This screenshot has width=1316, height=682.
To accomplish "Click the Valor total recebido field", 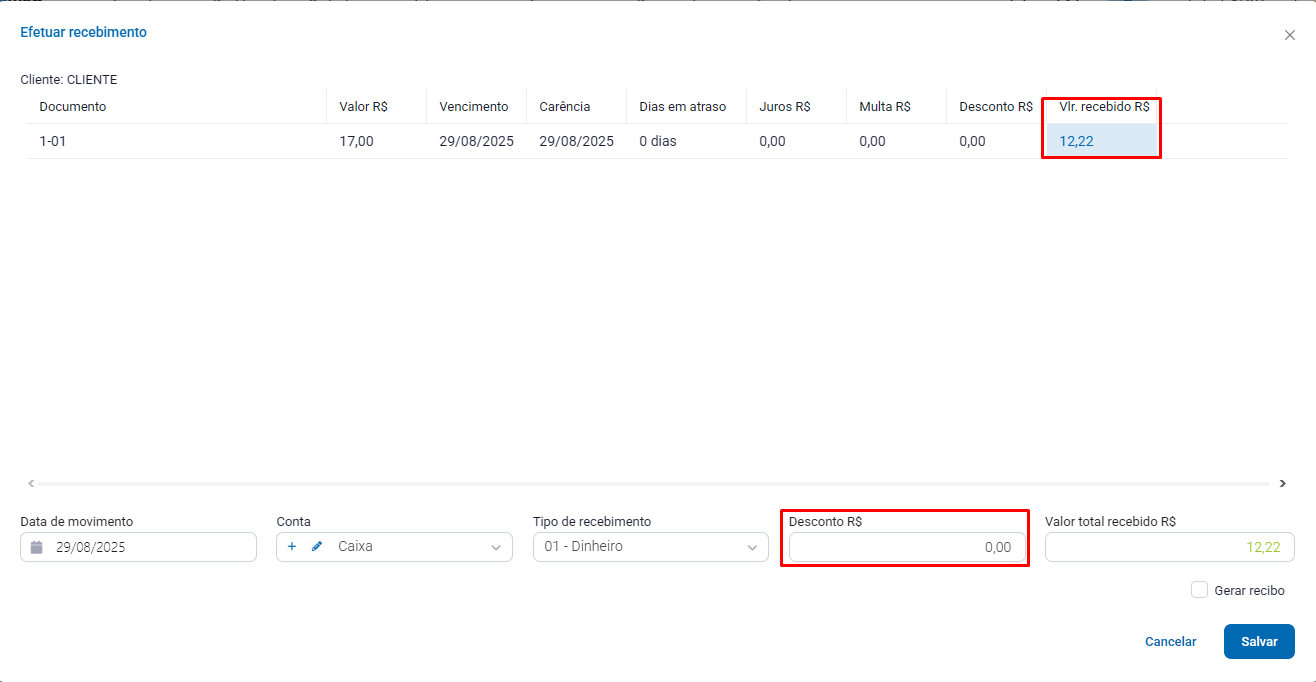I will 1168,547.
